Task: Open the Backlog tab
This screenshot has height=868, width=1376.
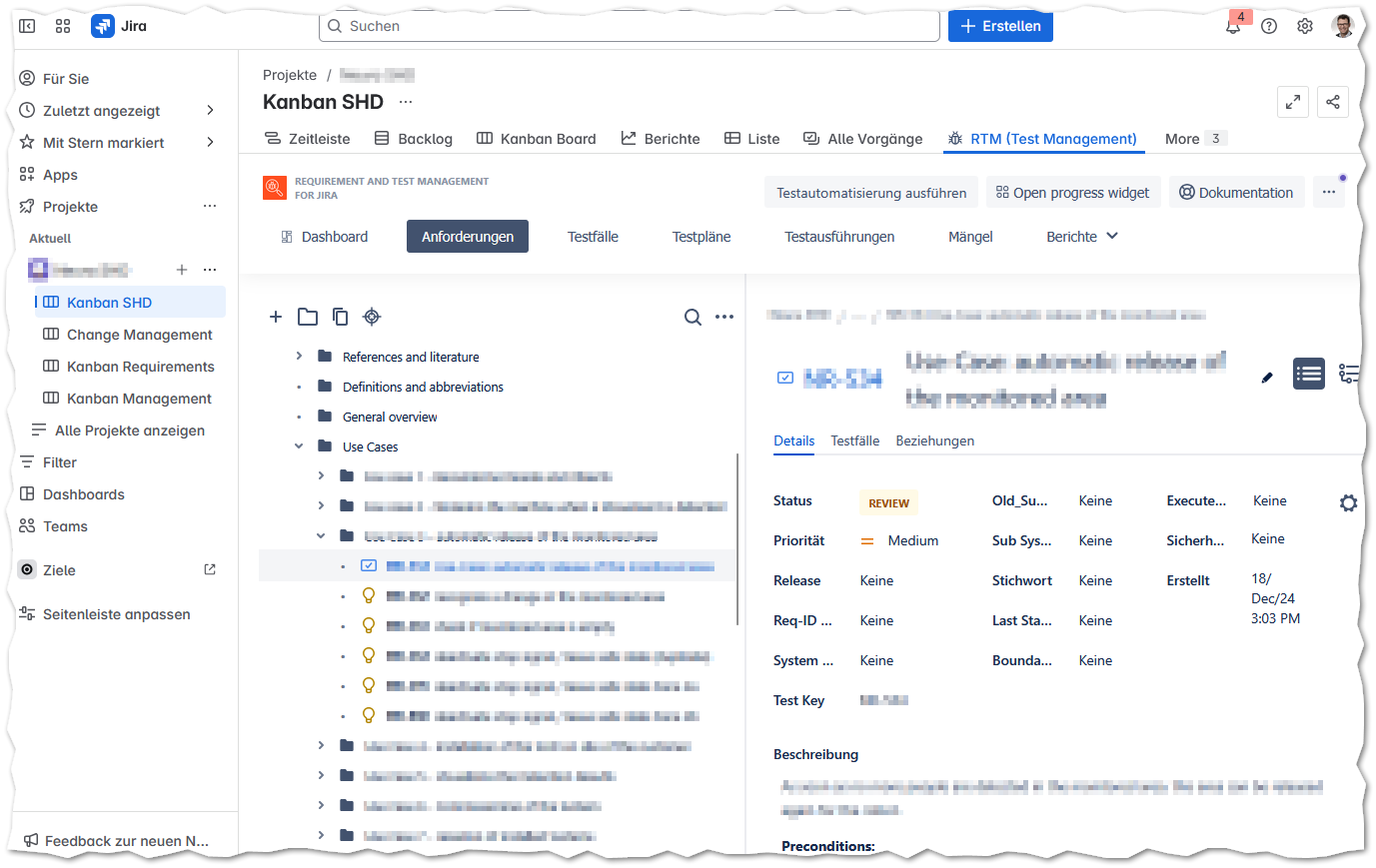Action: pyautogui.click(x=414, y=139)
